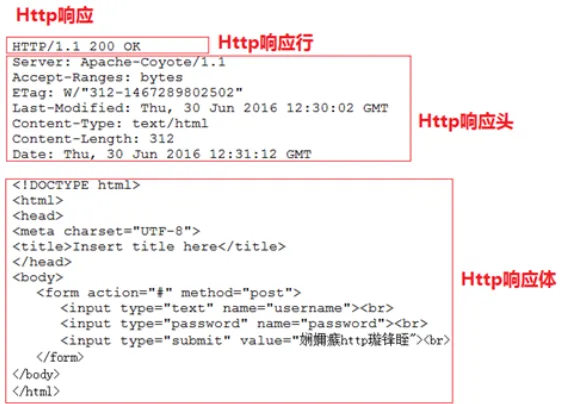
Task: Click the 'Insert title here' title tag line
Action: 149,247
